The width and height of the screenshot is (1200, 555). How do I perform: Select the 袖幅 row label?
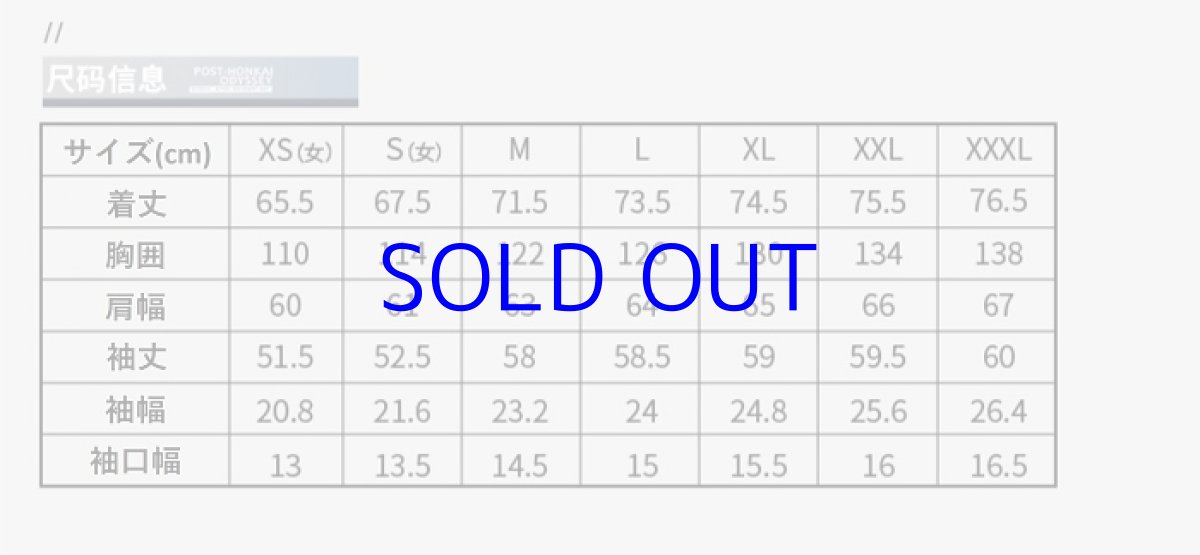(137, 410)
